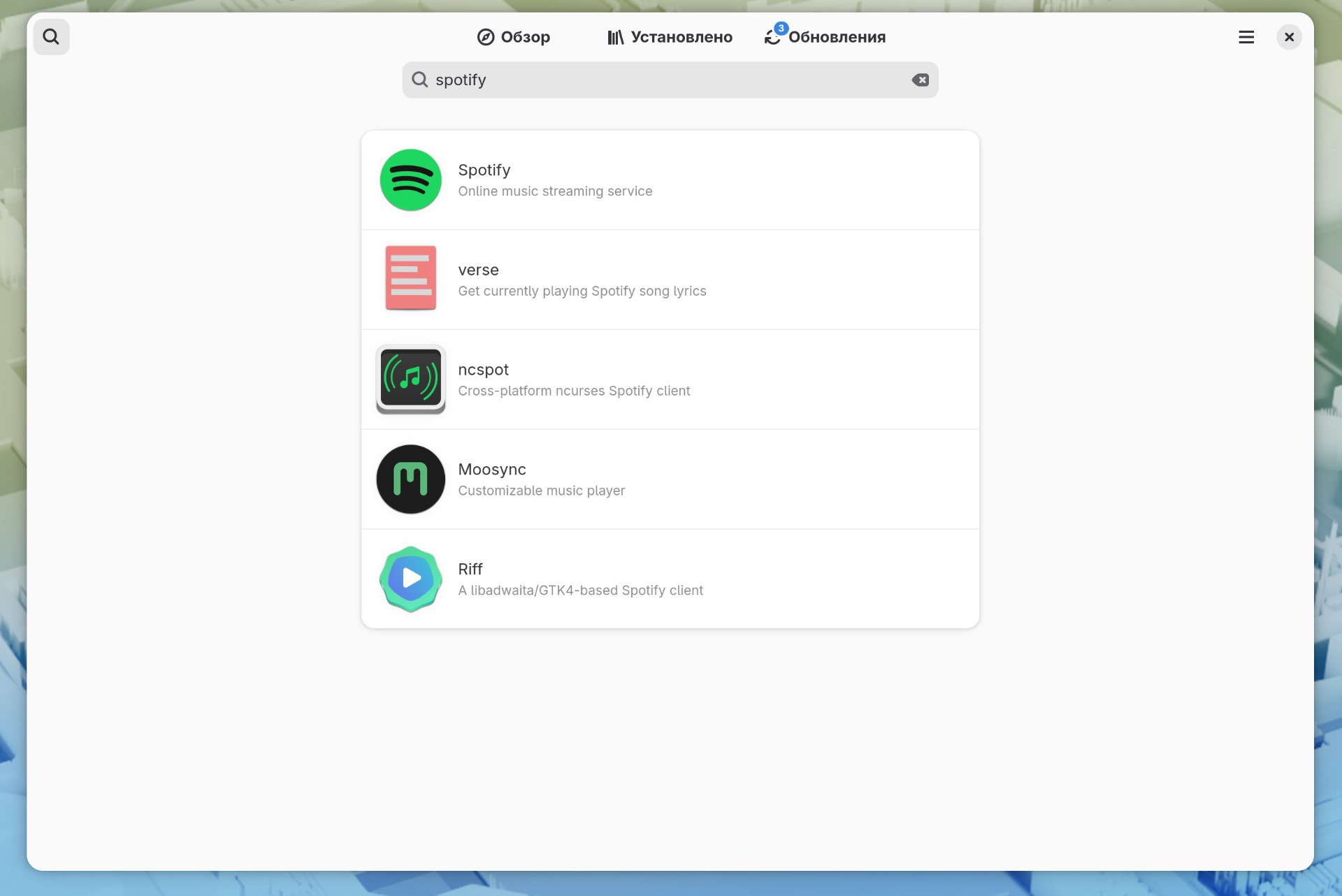Screen dimensions: 1342x896
Task: Click 'Get currently playing Spotify song lyrics' text
Action: click(x=582, y=291)
